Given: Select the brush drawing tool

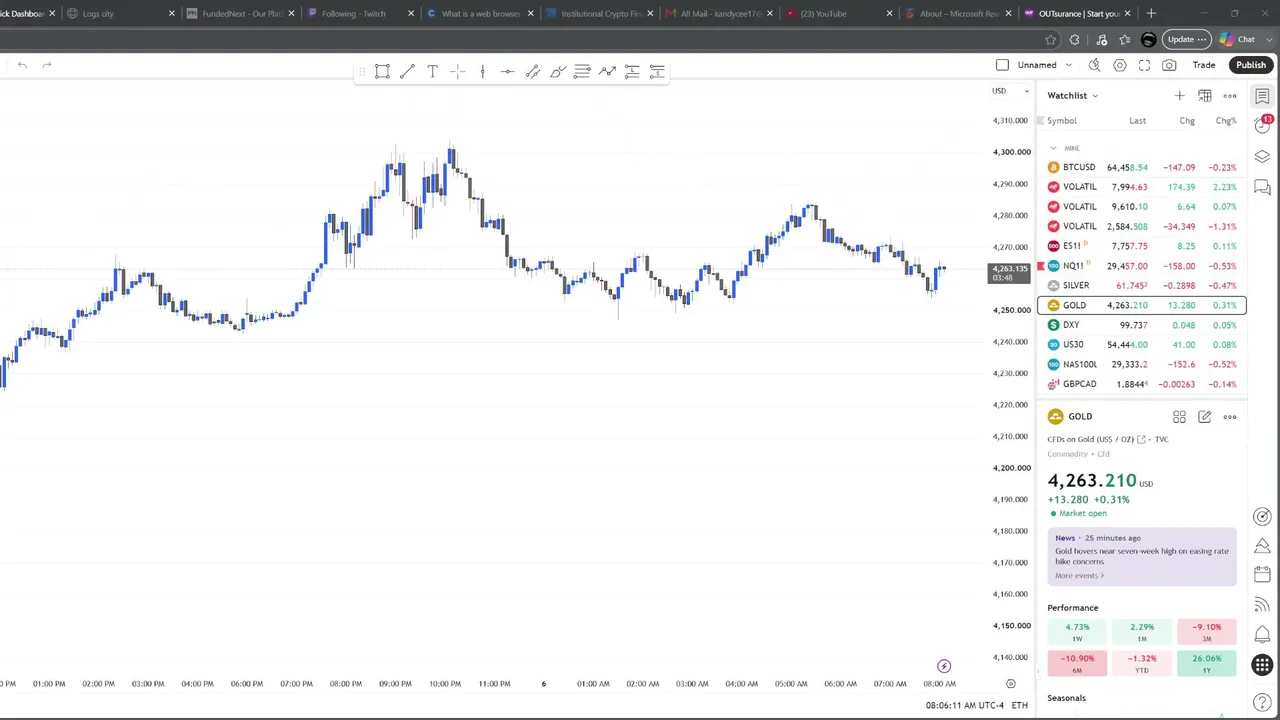Looking at the screenshot, I should point(557,71).
